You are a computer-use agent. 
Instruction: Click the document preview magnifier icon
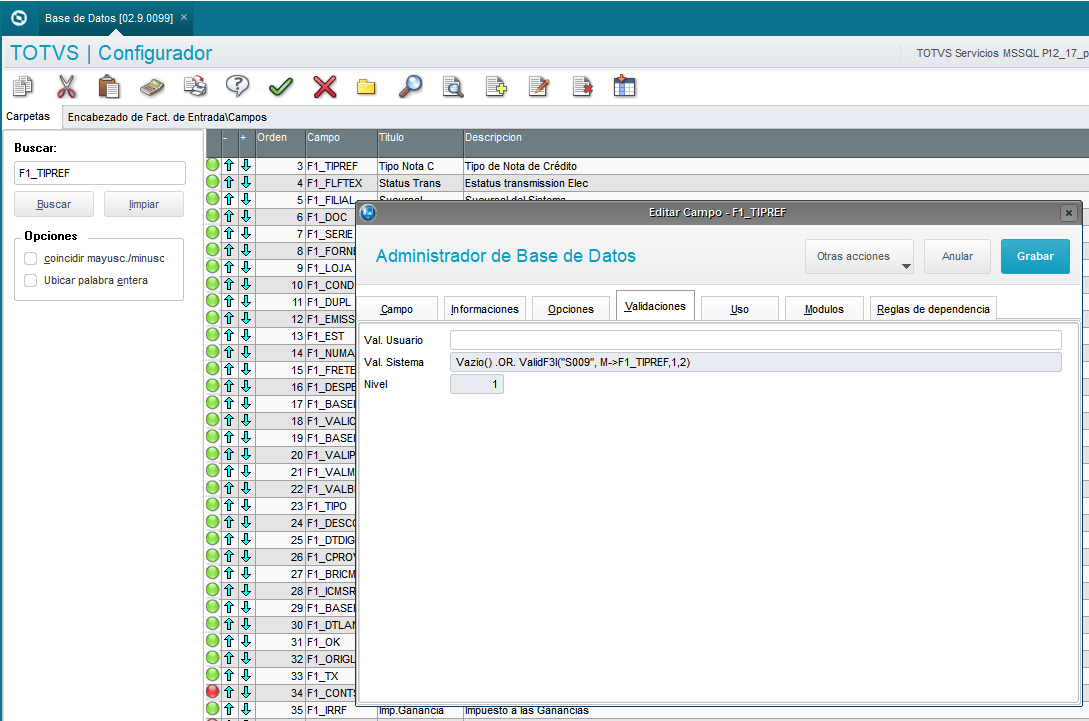[x=453, y=87]
